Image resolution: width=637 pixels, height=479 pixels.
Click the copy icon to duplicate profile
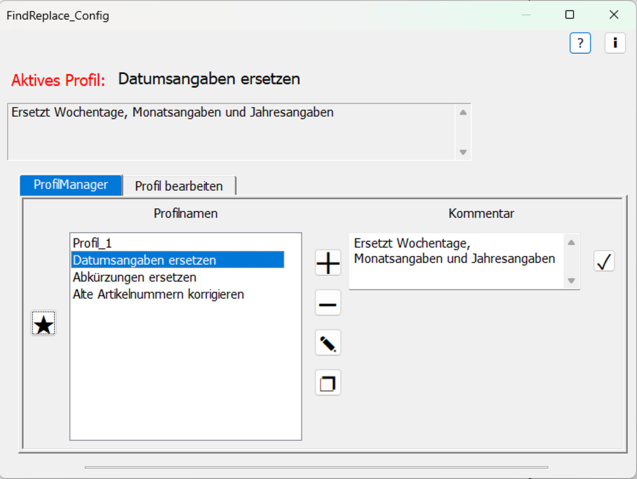click(328, 383)
